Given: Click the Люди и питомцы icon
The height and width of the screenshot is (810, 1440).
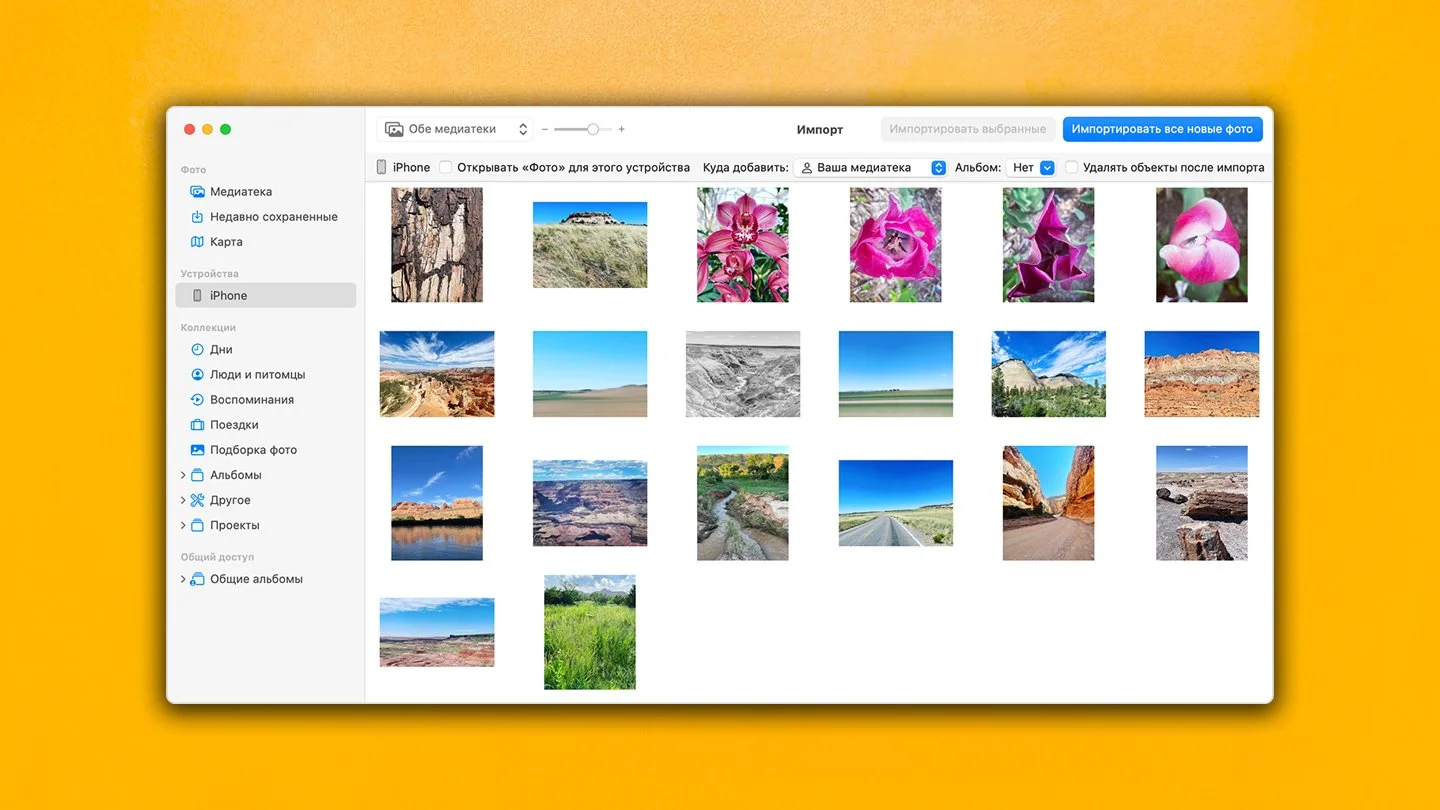Looking at the screenshot, I should 197,375.
